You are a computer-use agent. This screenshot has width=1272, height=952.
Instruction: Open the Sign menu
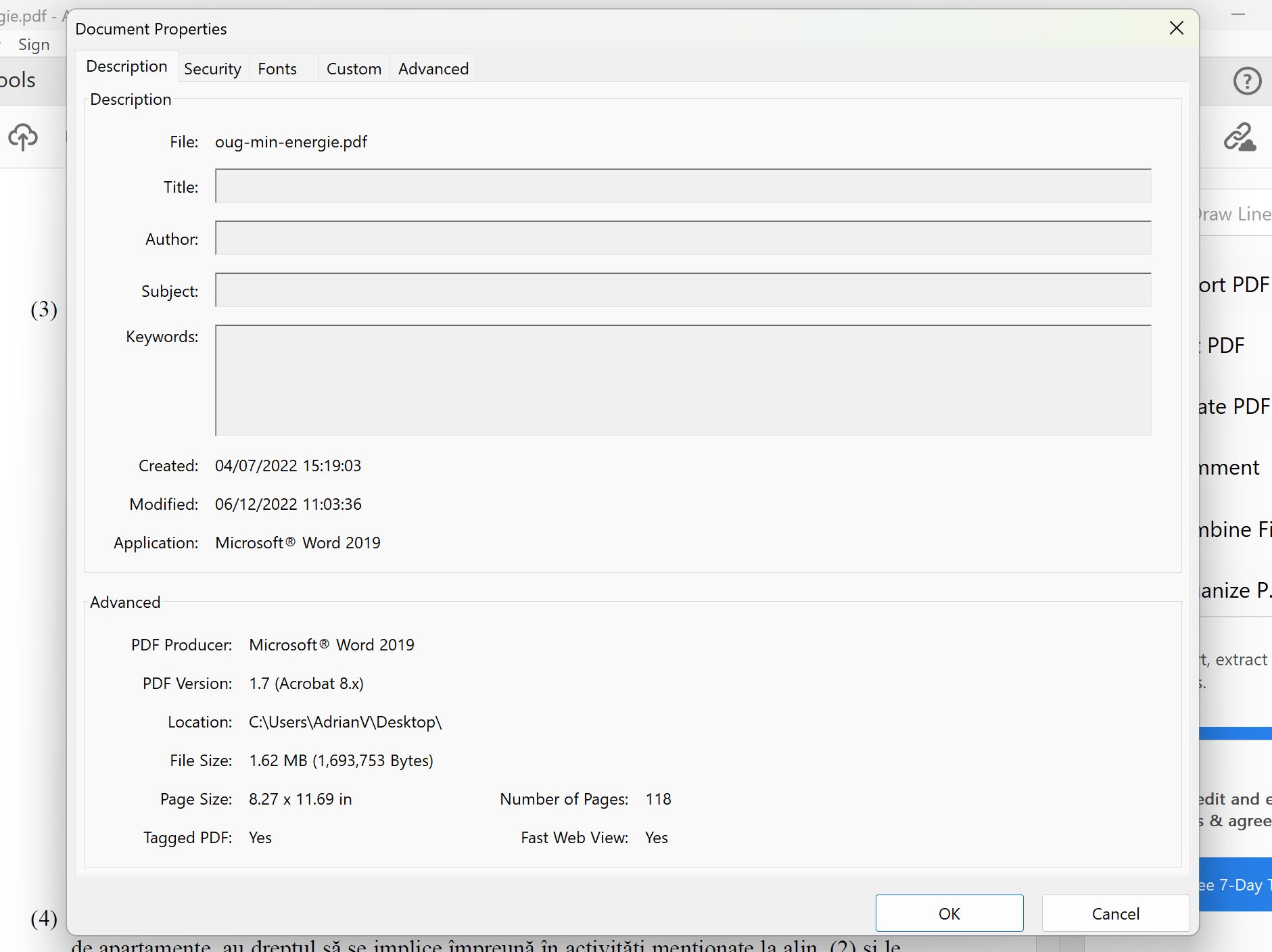pos(34,45)
